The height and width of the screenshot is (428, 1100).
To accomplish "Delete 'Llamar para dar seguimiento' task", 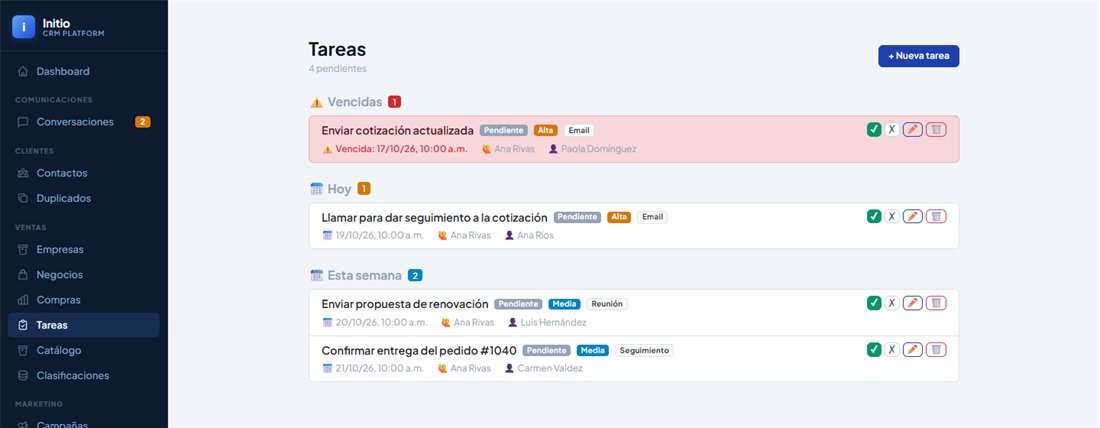I will pyautogui.click(x=936, y=216).
